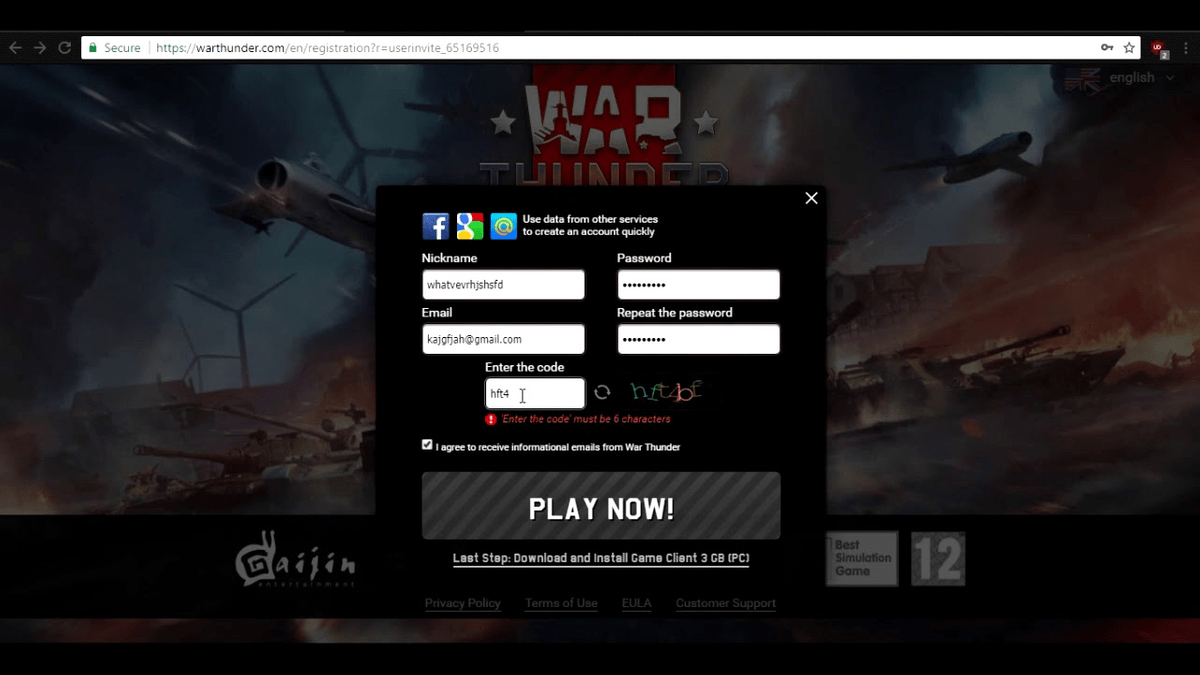
Task: Open the Privacy Policy page
Action: coord(462,603)
